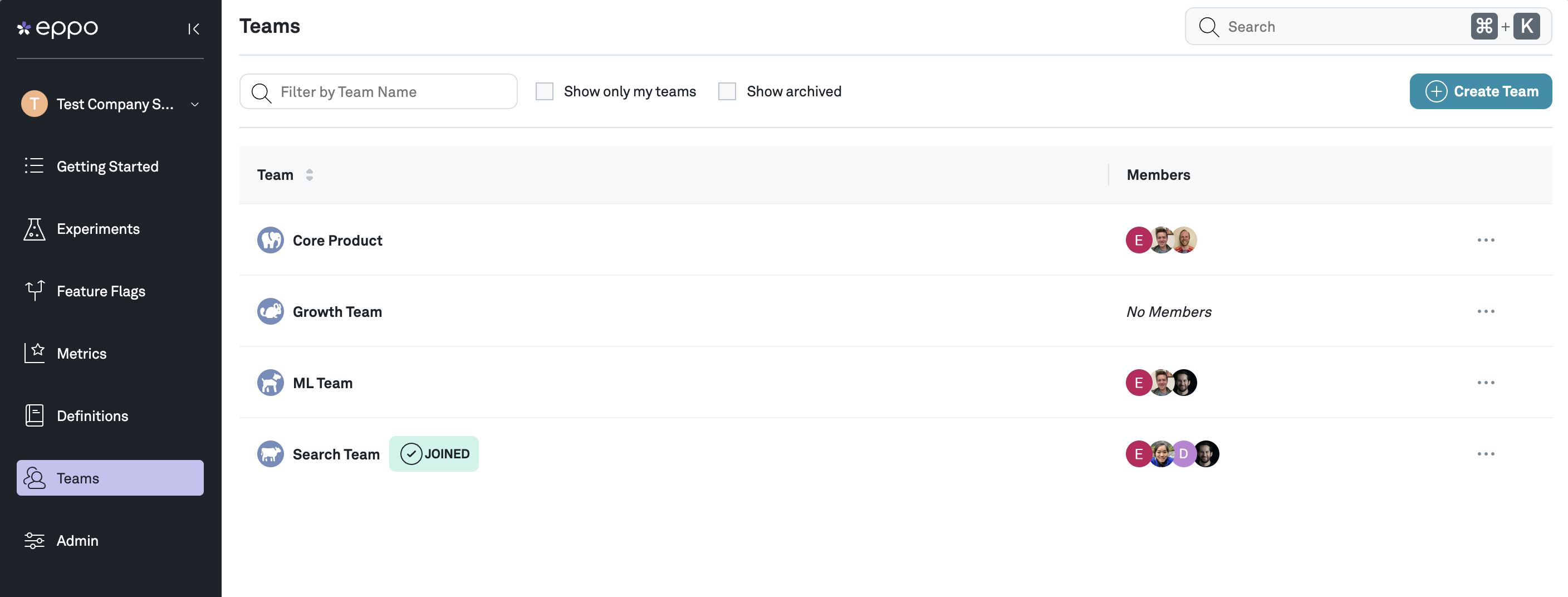Open the Admin section
This screenshot has height=597, width=1568.
tap(77, 540)
